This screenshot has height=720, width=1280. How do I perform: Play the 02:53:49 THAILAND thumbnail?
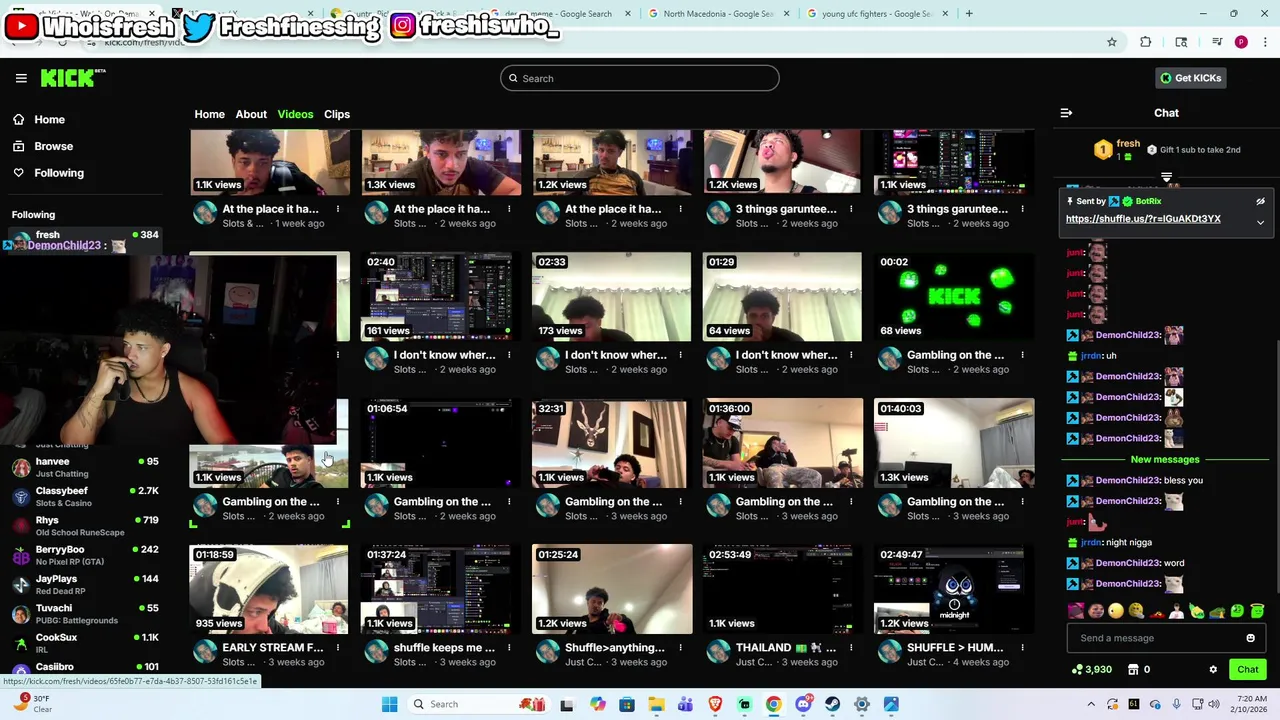(x=782, y=589)
